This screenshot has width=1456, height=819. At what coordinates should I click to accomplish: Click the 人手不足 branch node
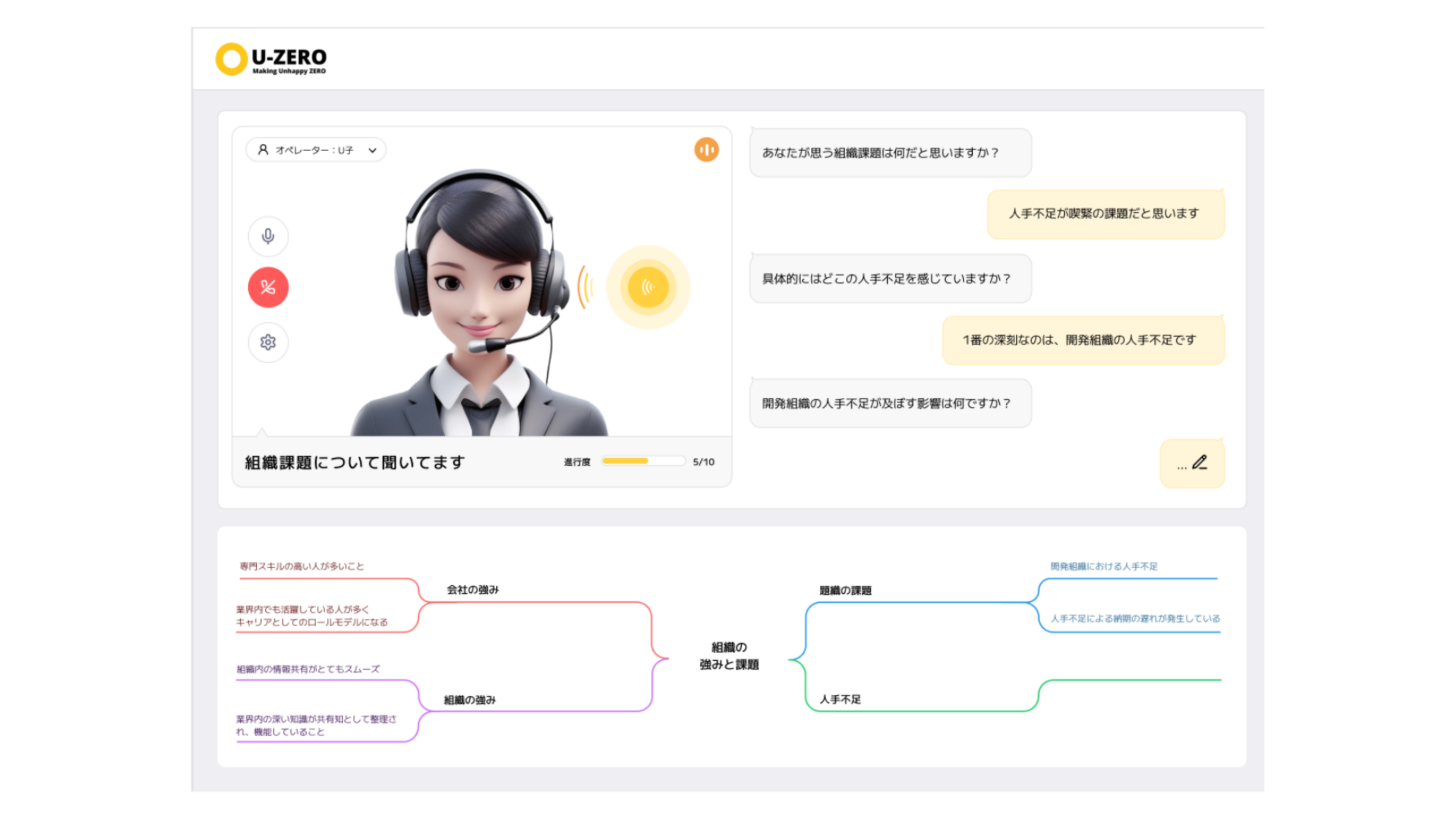840,699
